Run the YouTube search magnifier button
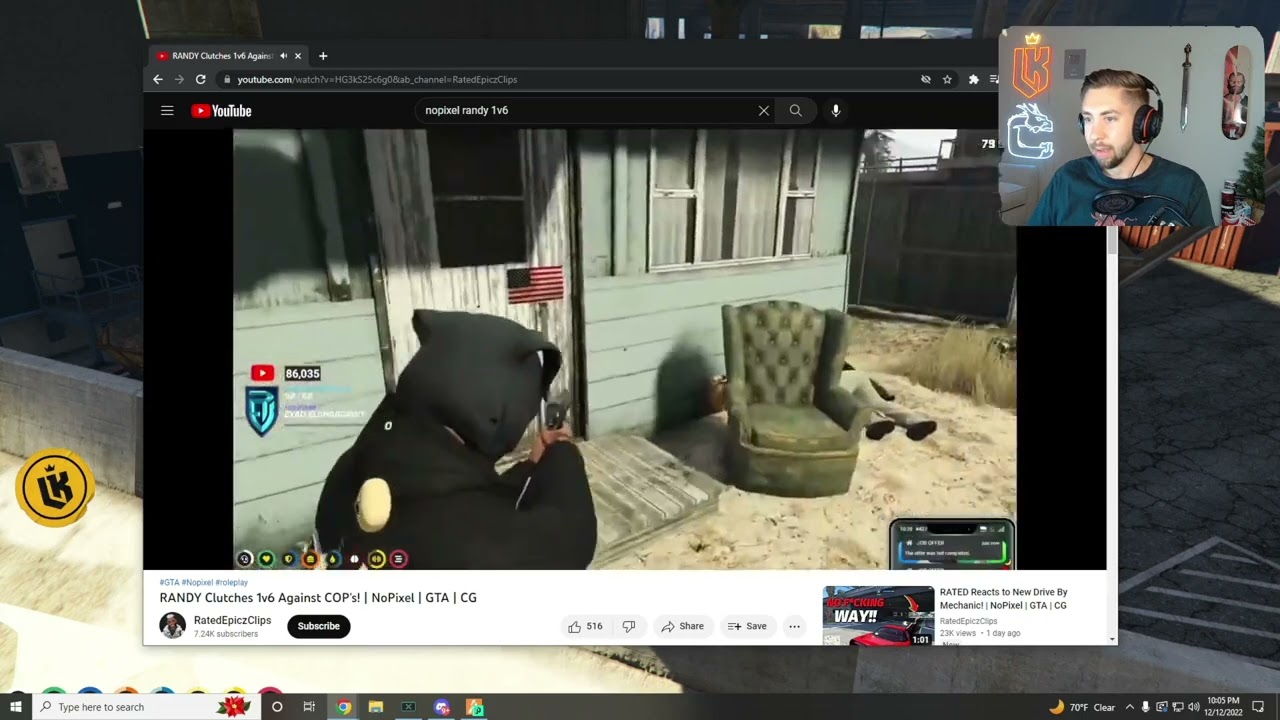 pos(796,111)
